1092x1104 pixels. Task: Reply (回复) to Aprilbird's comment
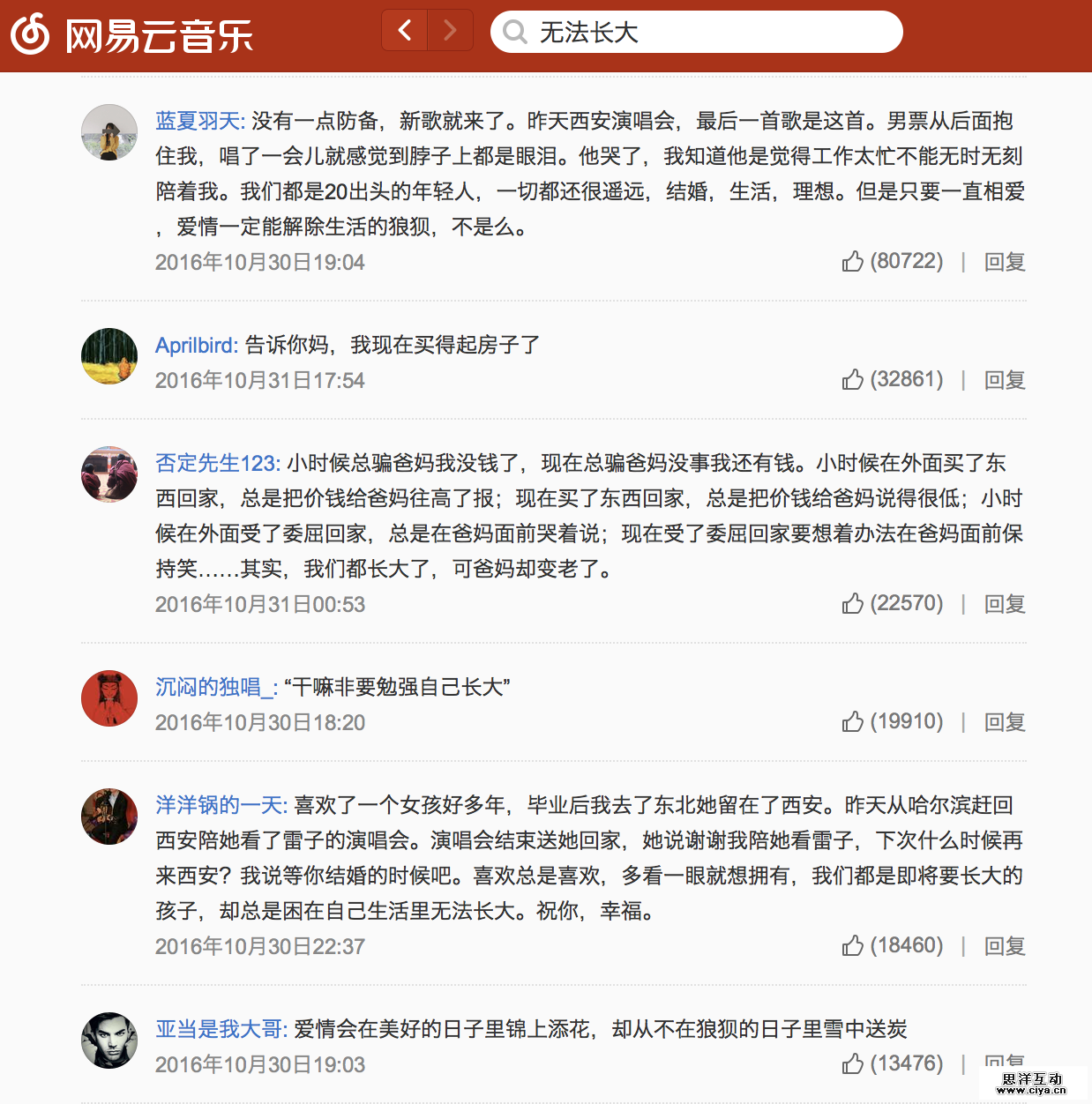click(x=1005, y=380)
